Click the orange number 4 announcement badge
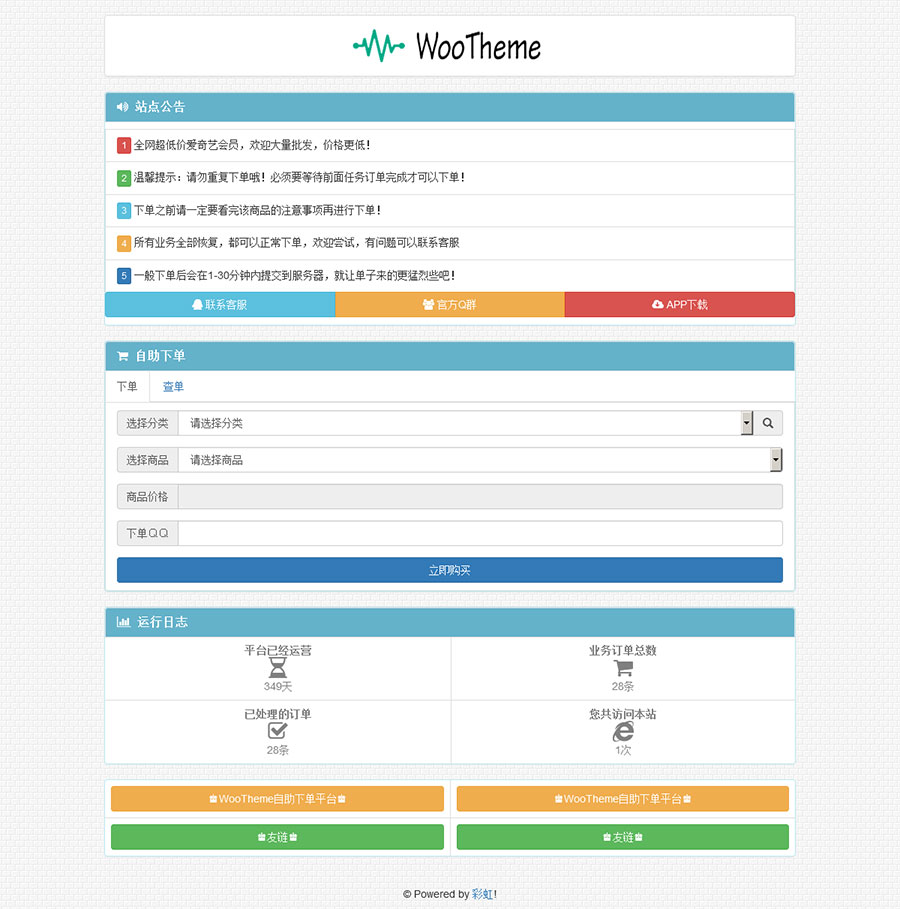 (124, 243)
